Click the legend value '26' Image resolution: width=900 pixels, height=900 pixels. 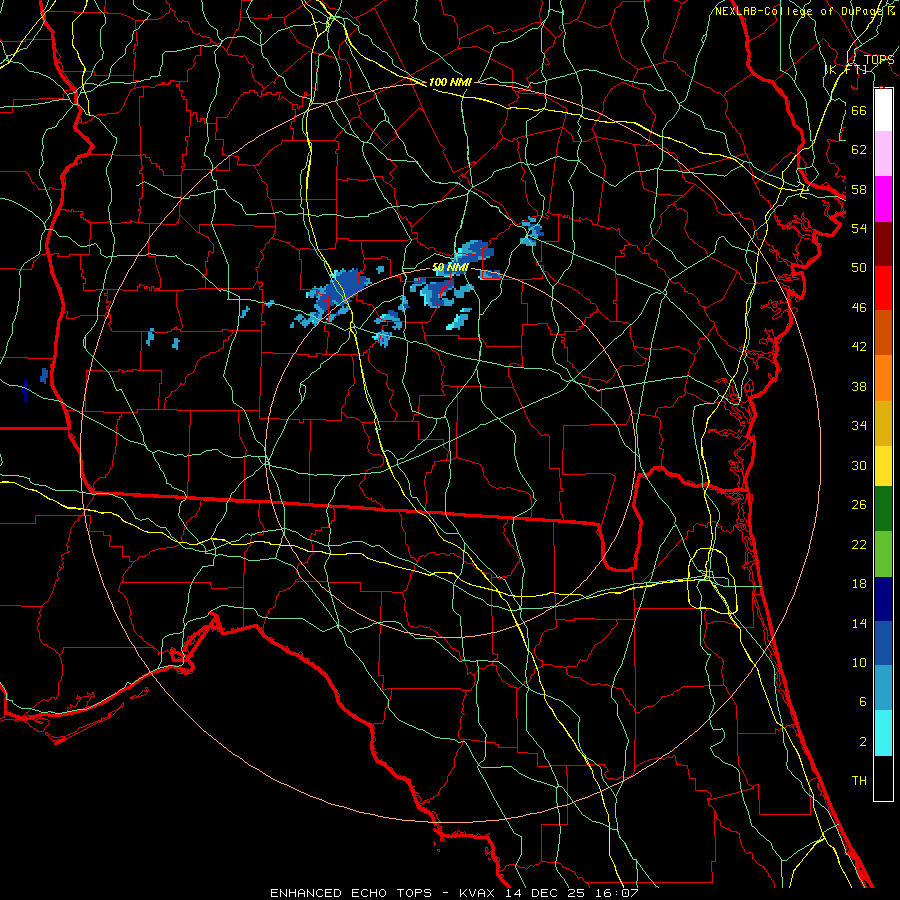tap(859, 505)
